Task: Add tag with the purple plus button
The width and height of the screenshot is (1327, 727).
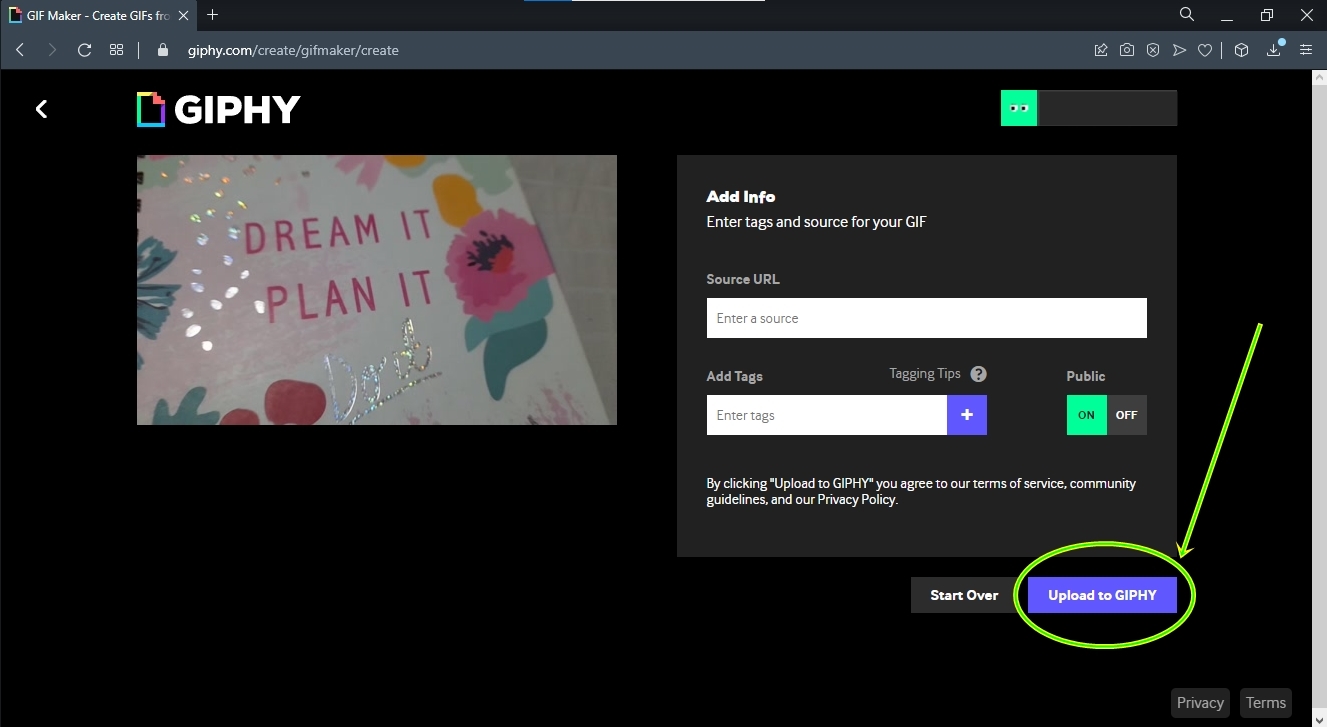Action: tap(967, 415)
